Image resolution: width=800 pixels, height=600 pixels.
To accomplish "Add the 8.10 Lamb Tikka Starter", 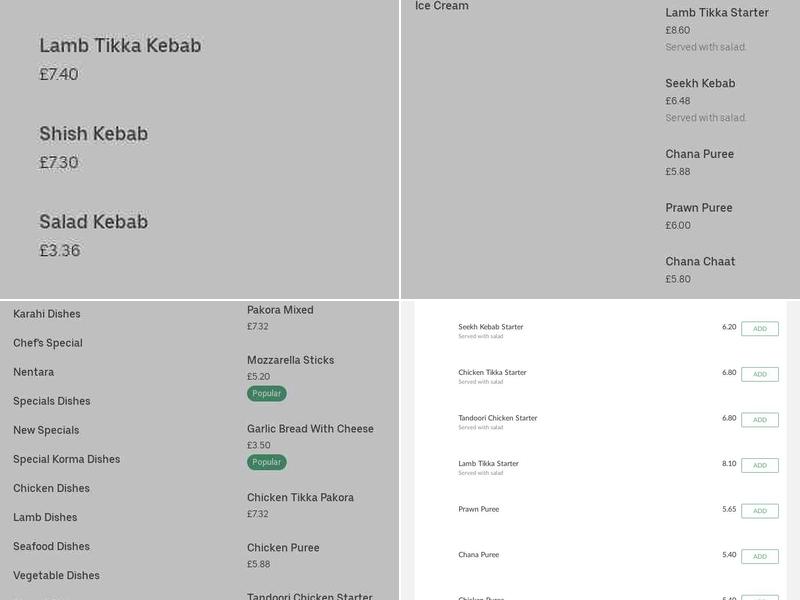I will (759, 465).
